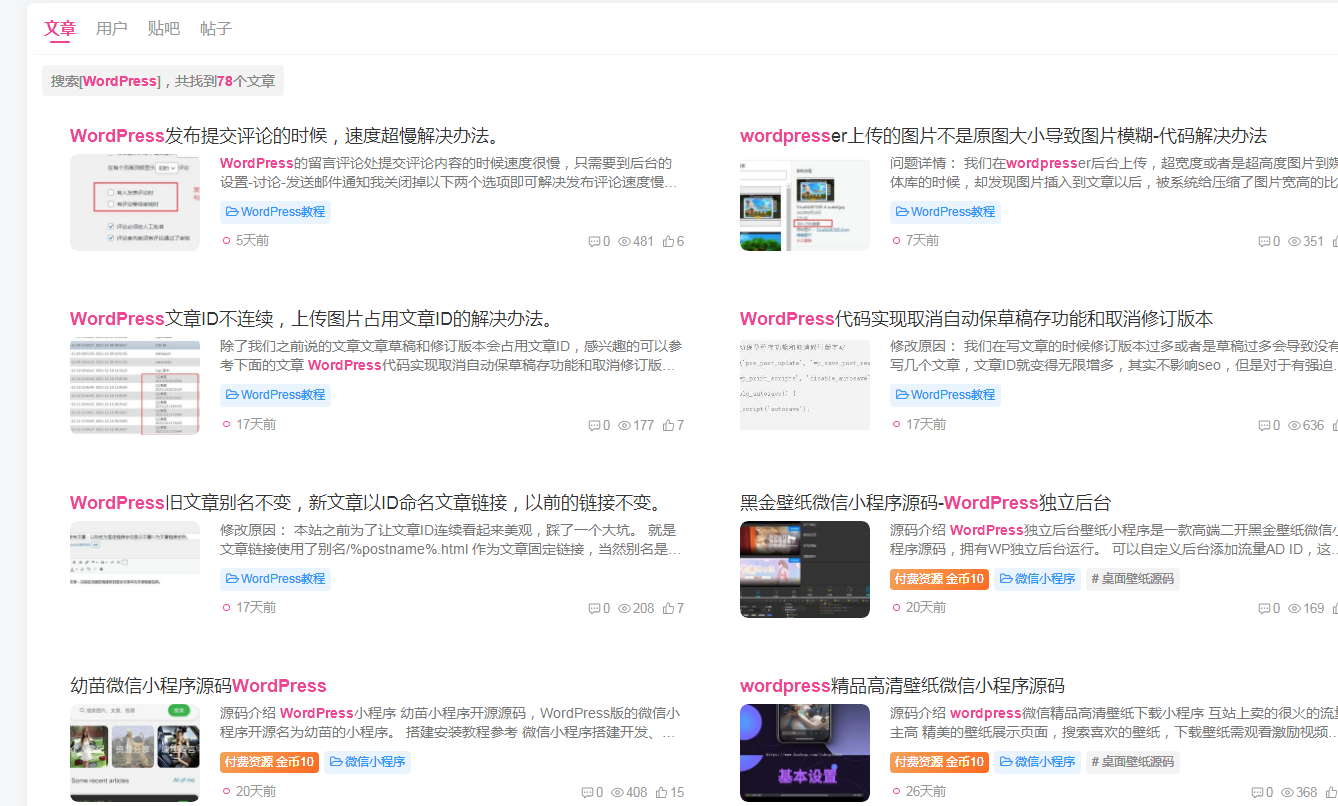This screenshot has width=1338, height=806.
Task: Click thumbnail of 黑金壁纸微信小程序 article
Action: tap(805, 569)
